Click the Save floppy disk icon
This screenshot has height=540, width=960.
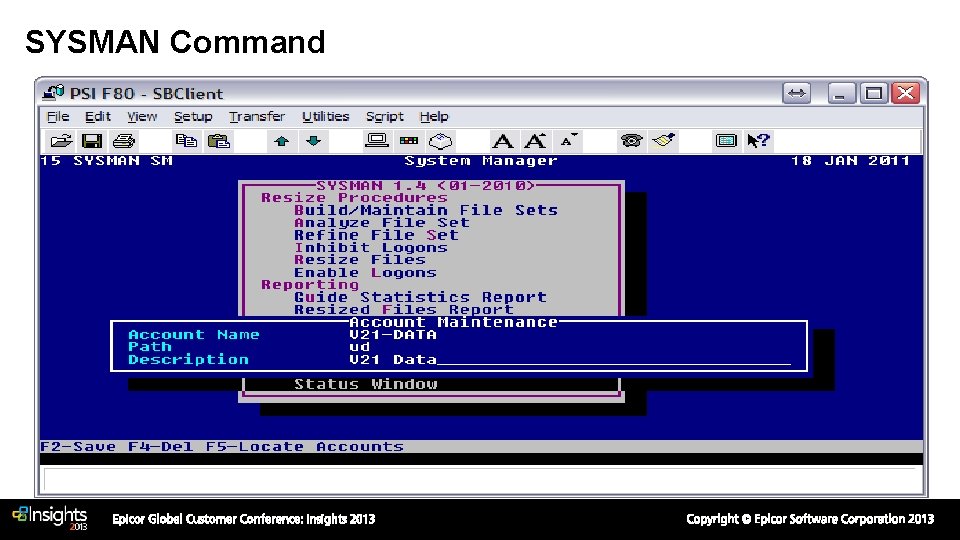pyautogui.click(x=92, y=141)
